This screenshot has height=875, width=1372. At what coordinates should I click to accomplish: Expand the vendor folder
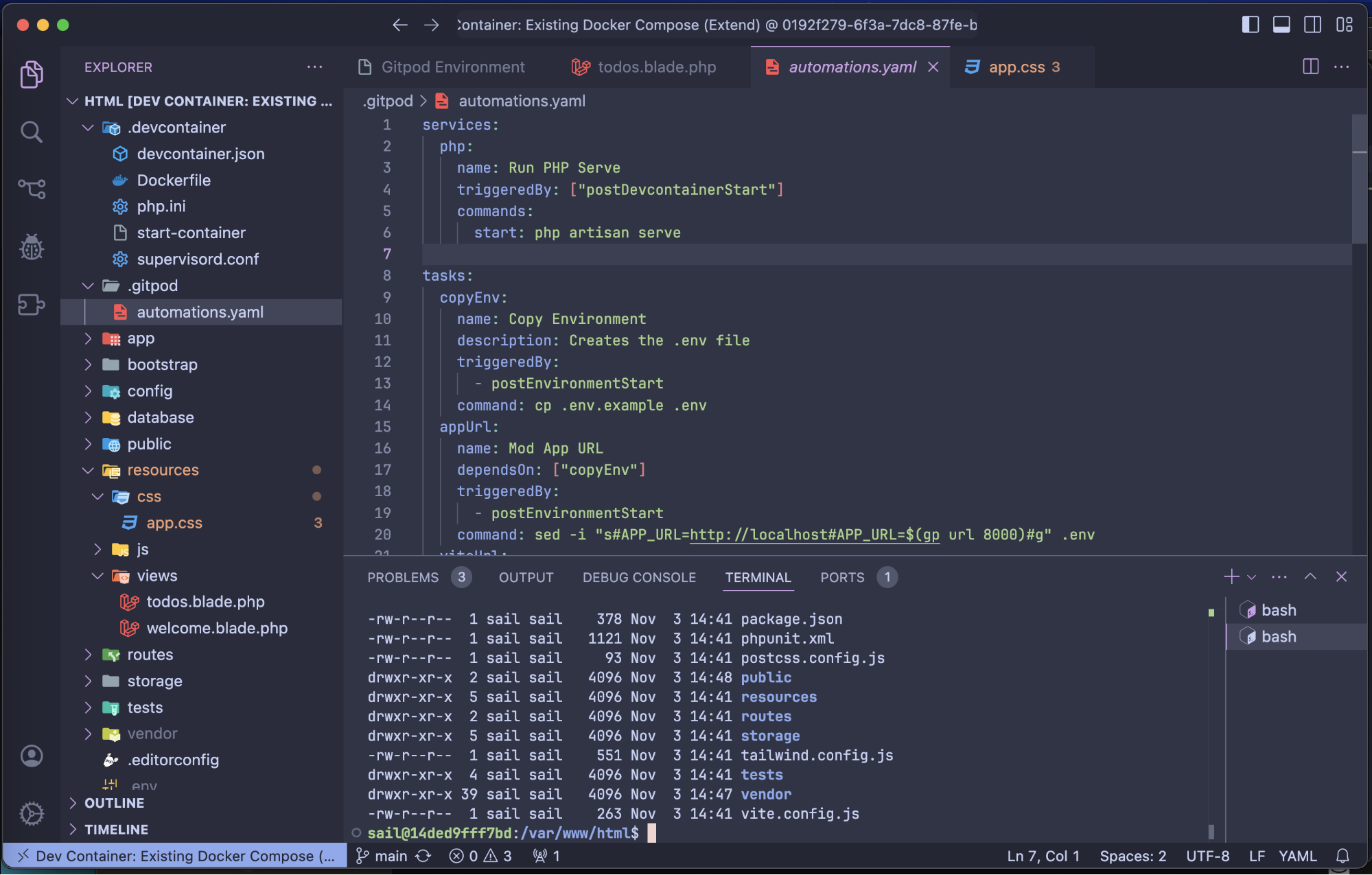(x=152, y=734)
